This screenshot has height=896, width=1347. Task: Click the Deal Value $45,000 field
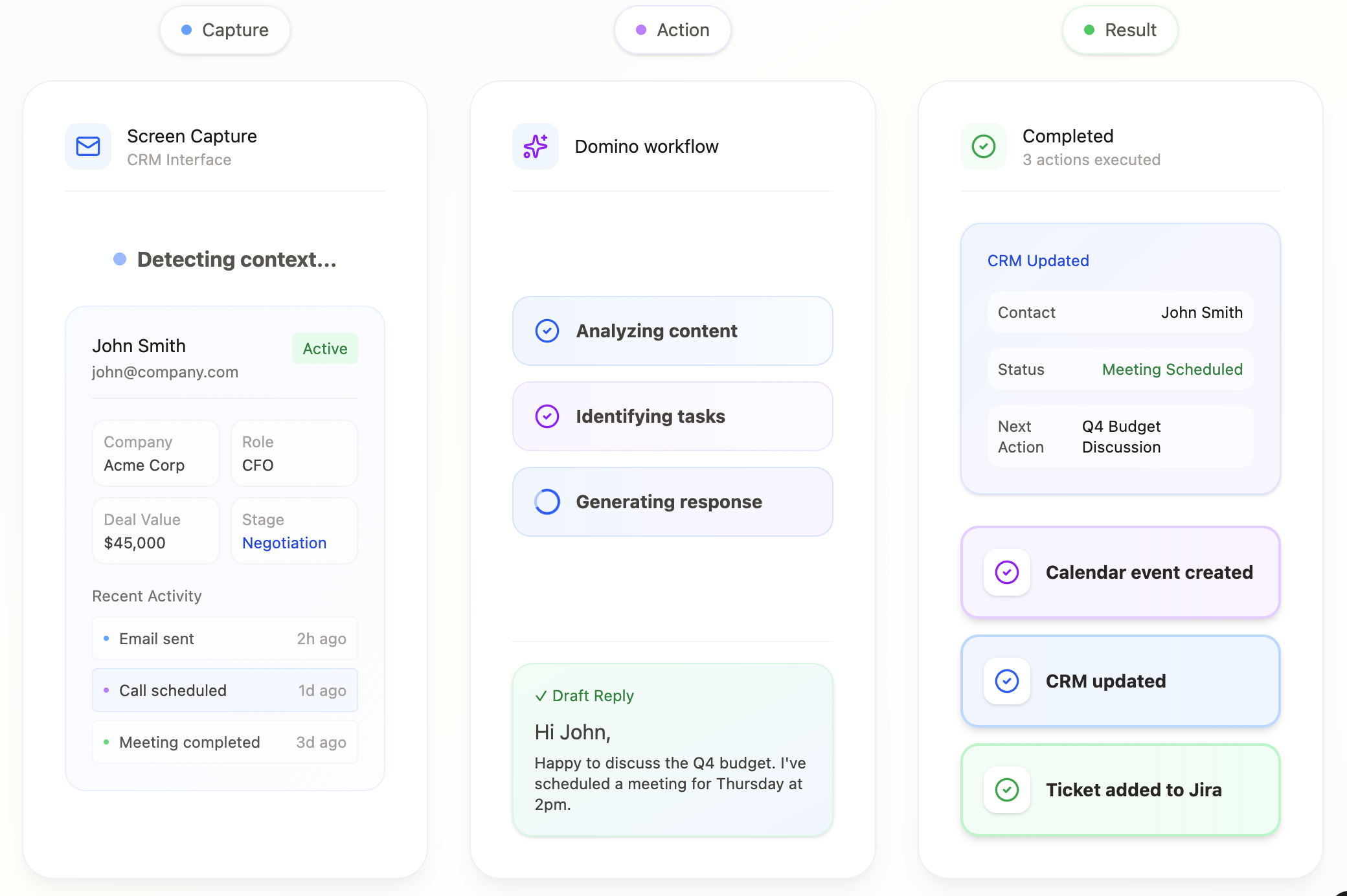(156, 531)
